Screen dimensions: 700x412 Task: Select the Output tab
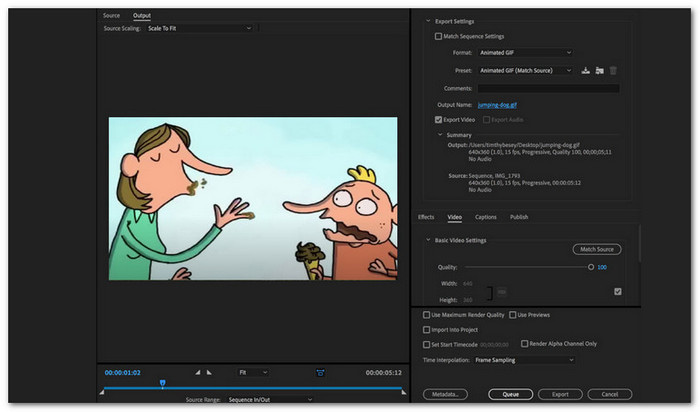(x=142, y=16)
